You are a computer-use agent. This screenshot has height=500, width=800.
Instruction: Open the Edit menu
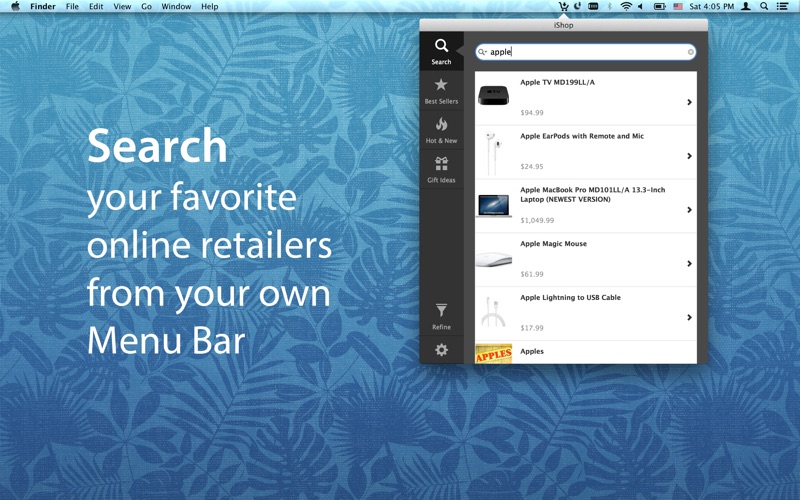tap(96, 6)
